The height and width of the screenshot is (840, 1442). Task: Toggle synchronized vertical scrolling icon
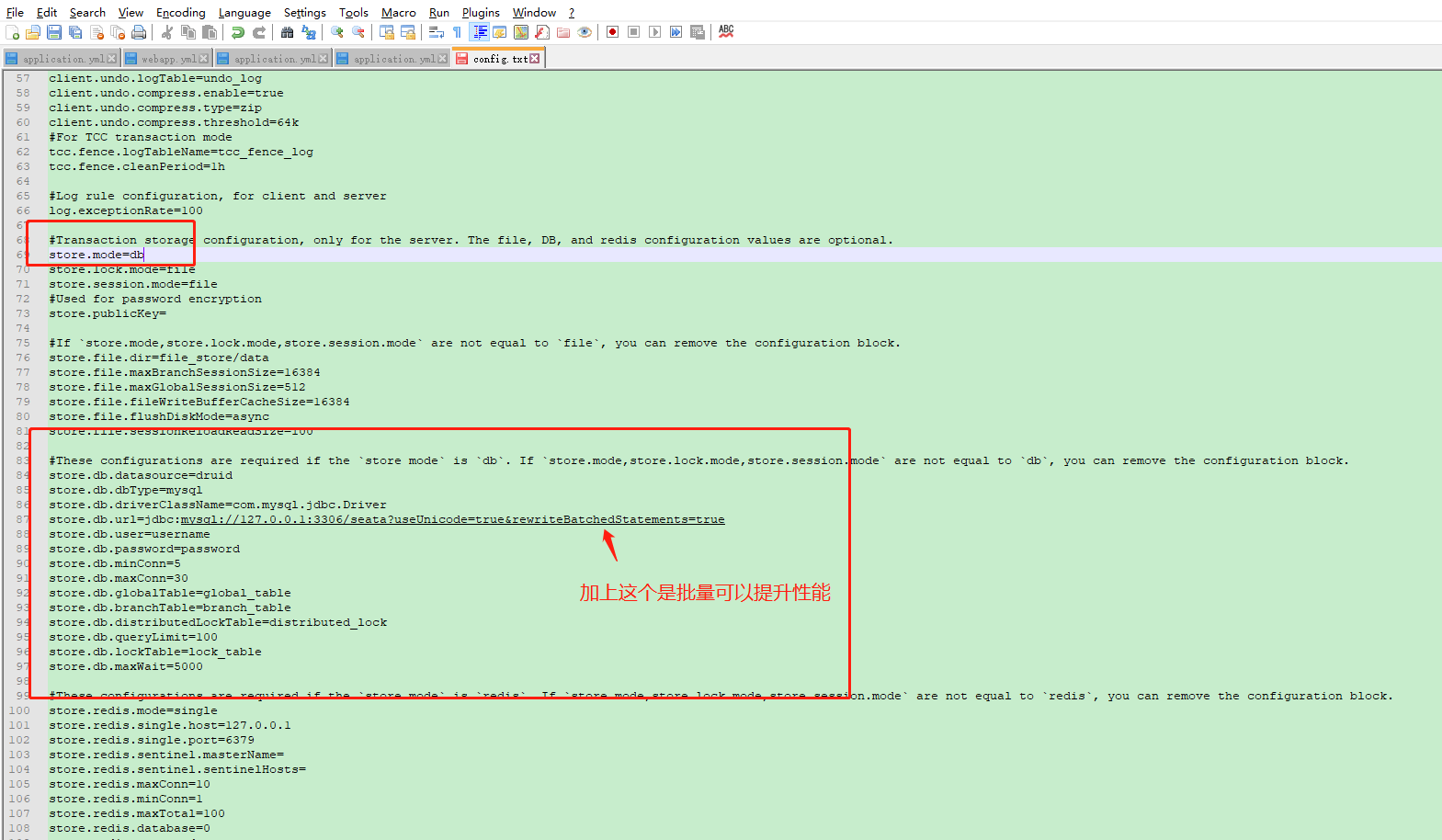[x=387, y=32]
